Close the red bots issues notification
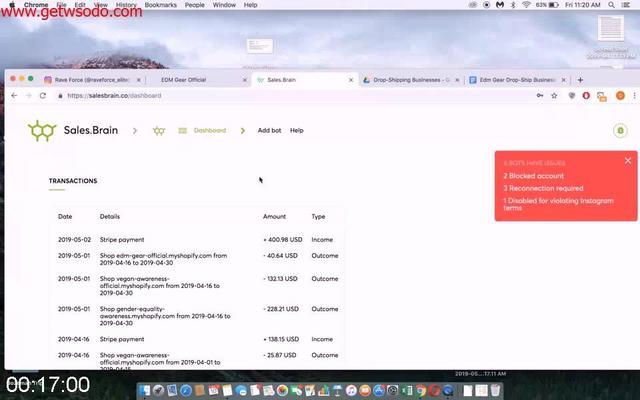This screenshot has width=640, height=400. [x=628, y=161]
